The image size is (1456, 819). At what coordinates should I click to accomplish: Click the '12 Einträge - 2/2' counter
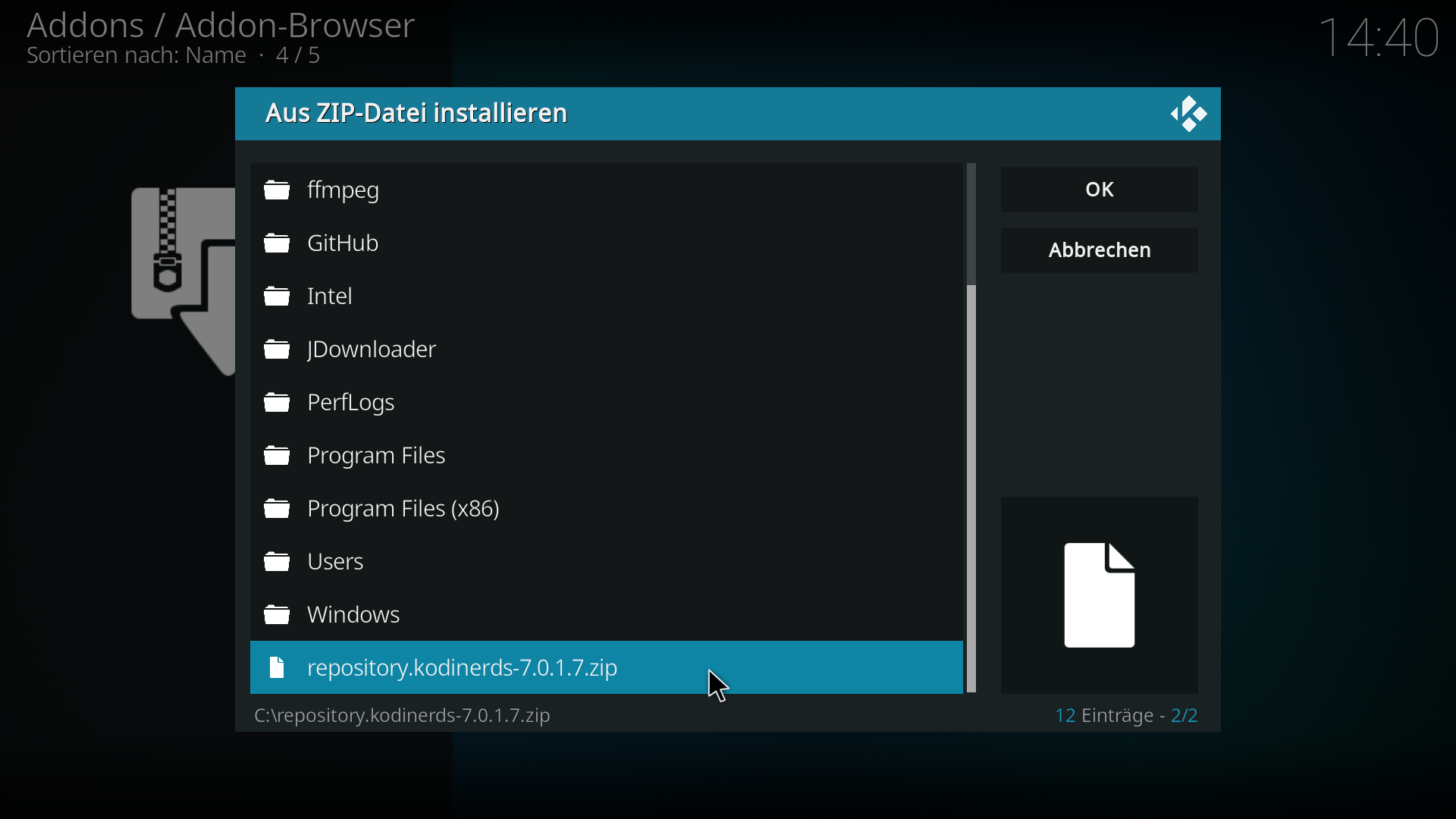pos(1127,716)
